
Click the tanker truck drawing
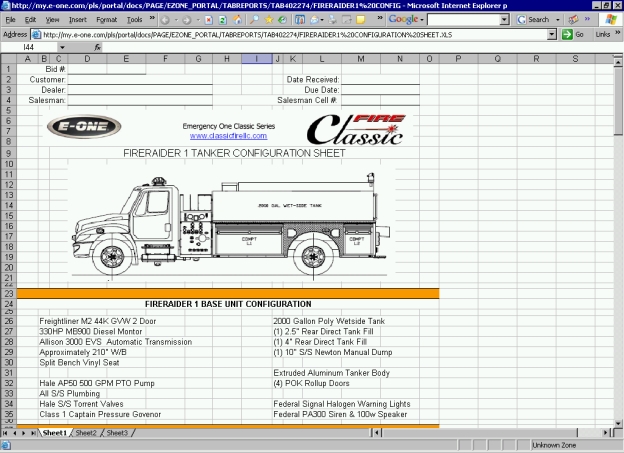pos(231,225)
